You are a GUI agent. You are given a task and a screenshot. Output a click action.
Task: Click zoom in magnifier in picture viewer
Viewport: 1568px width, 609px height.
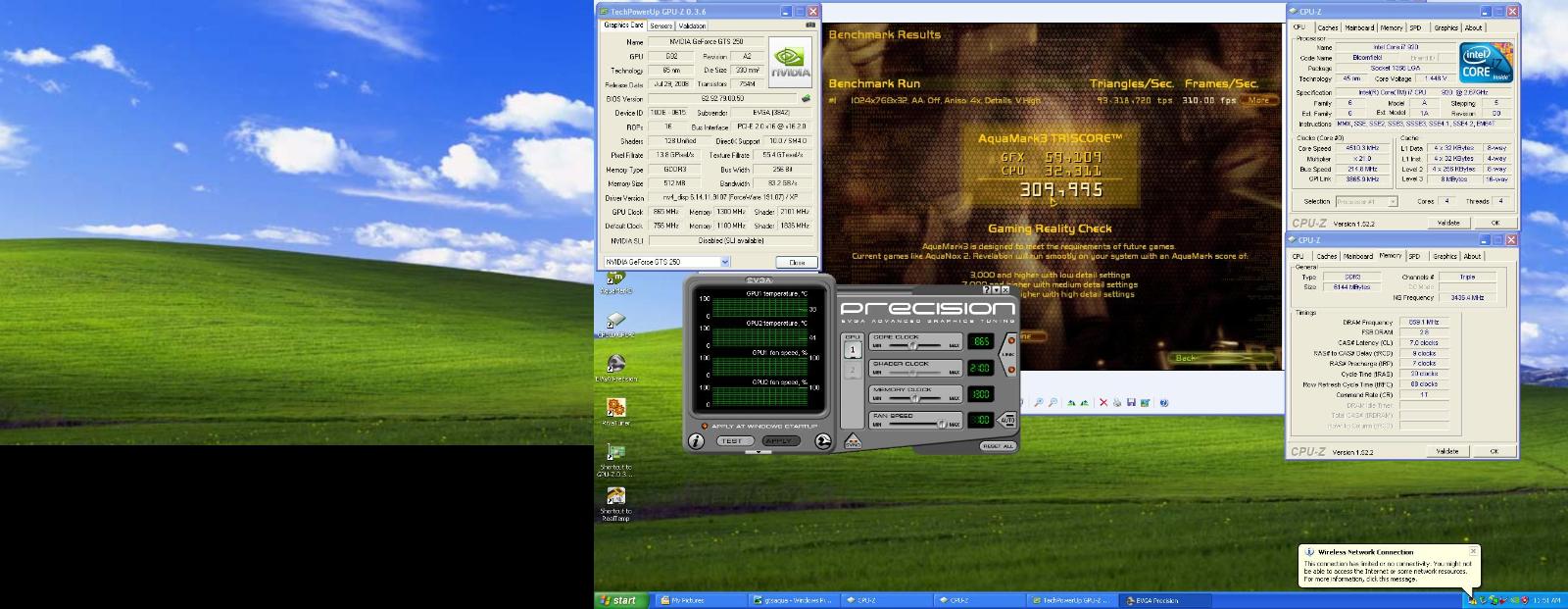pyautogui.click(x=1039, y=402)
